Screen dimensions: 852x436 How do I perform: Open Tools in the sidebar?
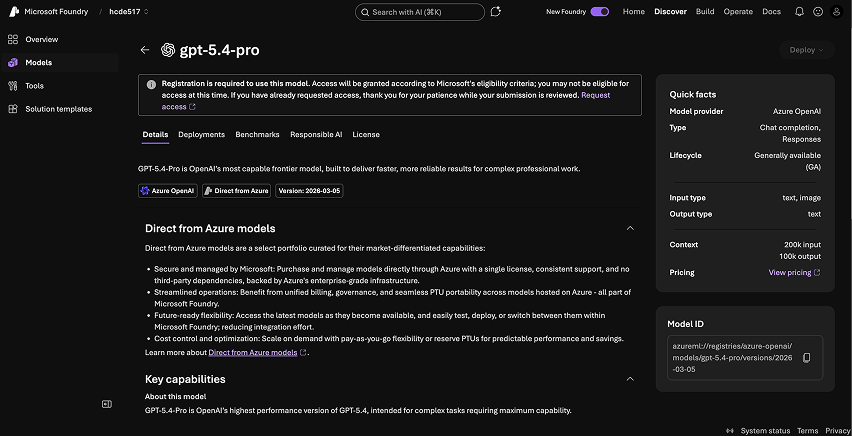click(x=34, y=86)
